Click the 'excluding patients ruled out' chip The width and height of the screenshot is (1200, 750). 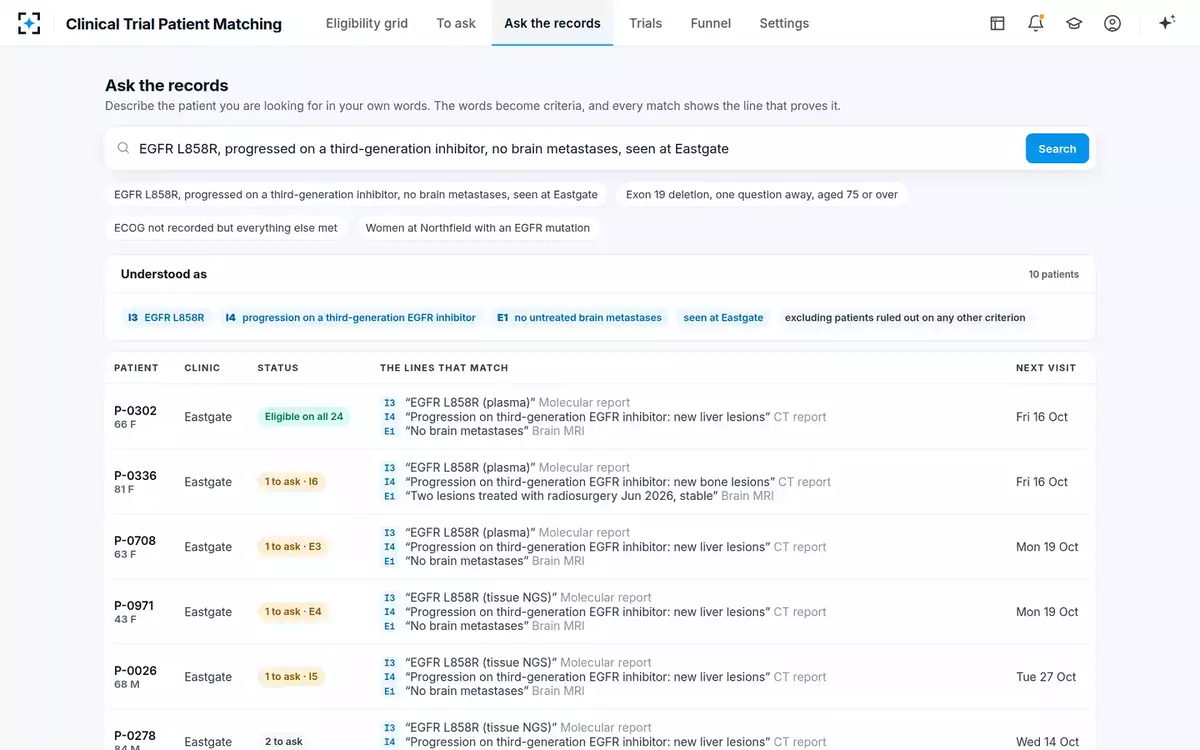(905, 318)
